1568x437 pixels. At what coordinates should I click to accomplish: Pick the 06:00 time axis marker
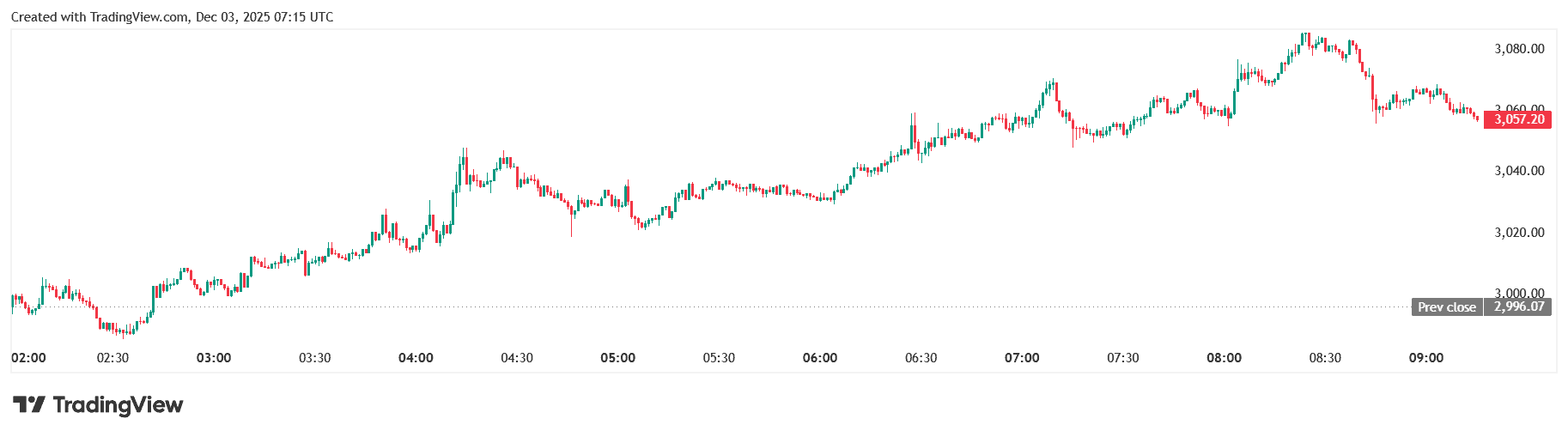820,358
